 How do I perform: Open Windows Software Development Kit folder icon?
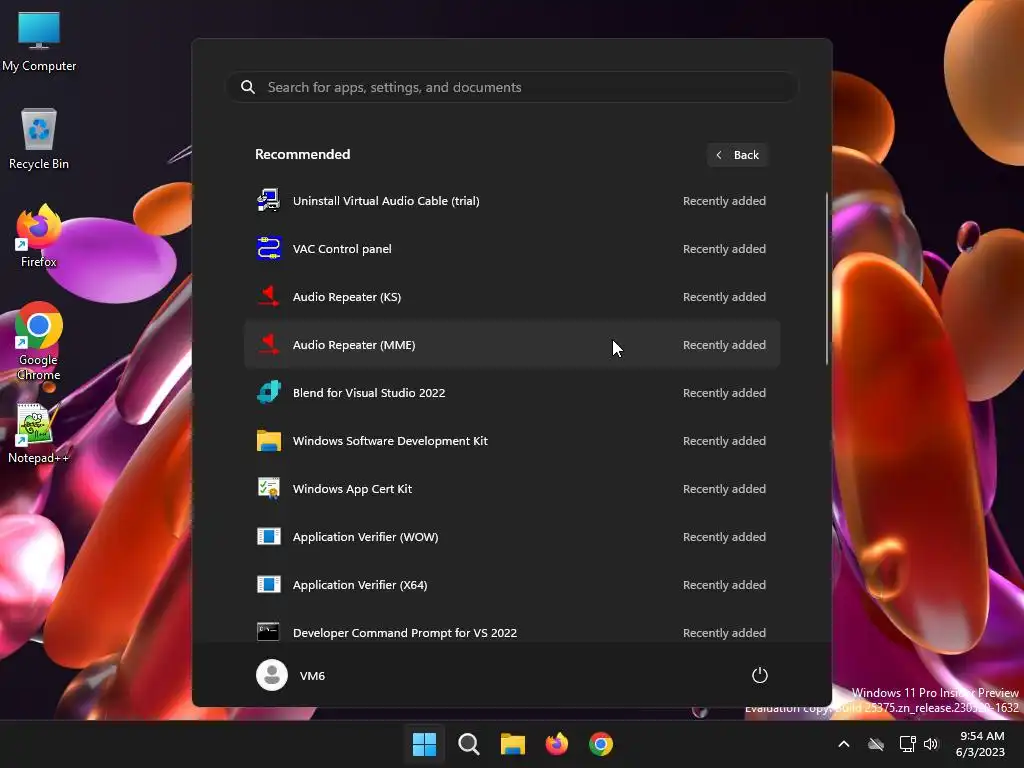click(268, 441)
